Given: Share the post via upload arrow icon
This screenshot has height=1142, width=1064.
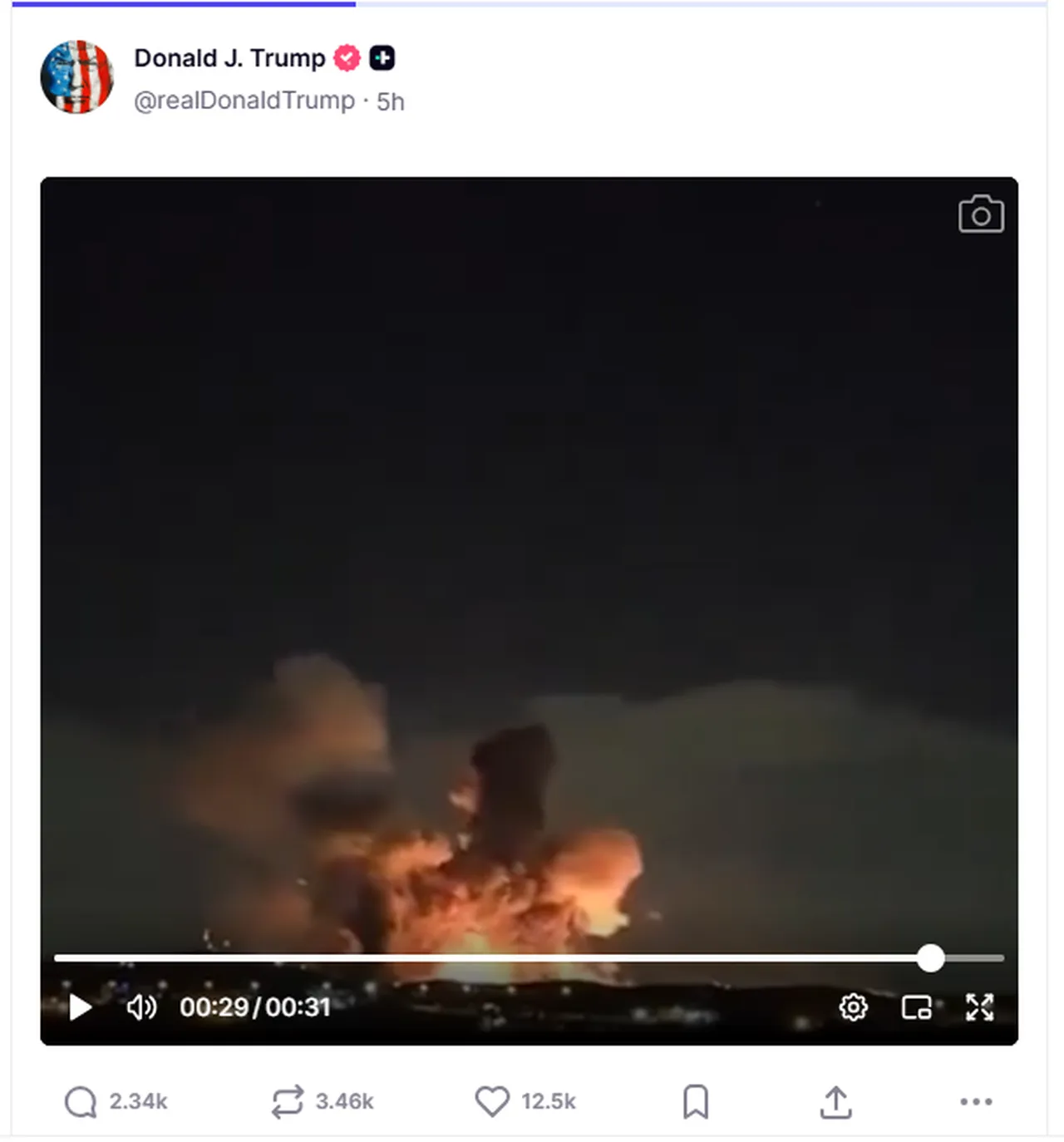Looking at the screenshot, I should (836, 1102).
